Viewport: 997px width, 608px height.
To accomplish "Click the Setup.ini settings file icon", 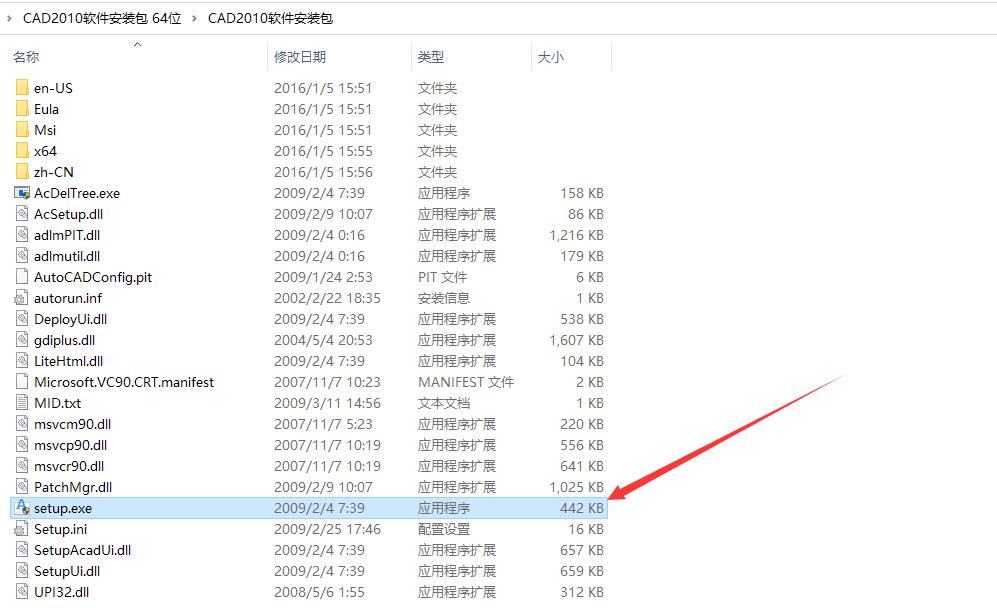I will pos(22,529).
